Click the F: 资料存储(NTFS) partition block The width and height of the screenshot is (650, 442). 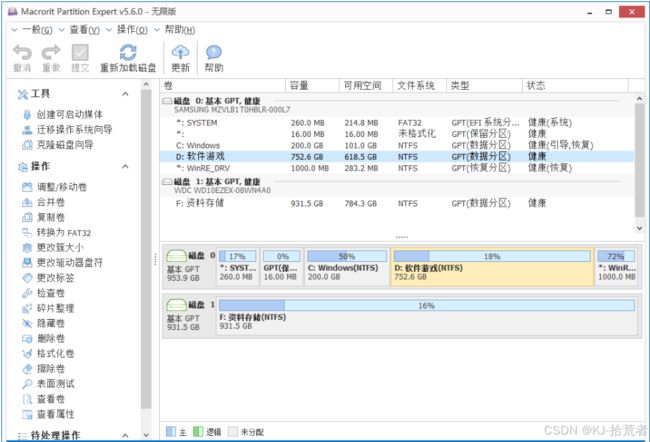(427, 316)
